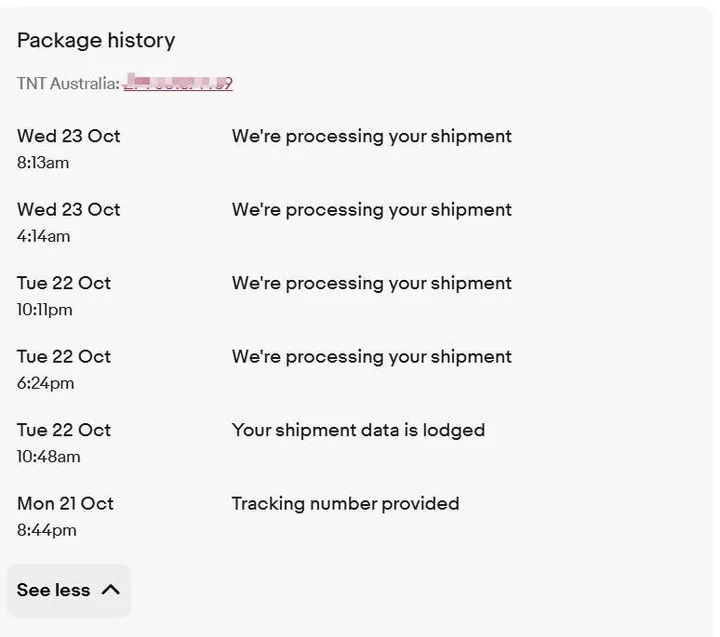Select the 8:44pm timestamp
720x637 pixels.
[46, 530]
